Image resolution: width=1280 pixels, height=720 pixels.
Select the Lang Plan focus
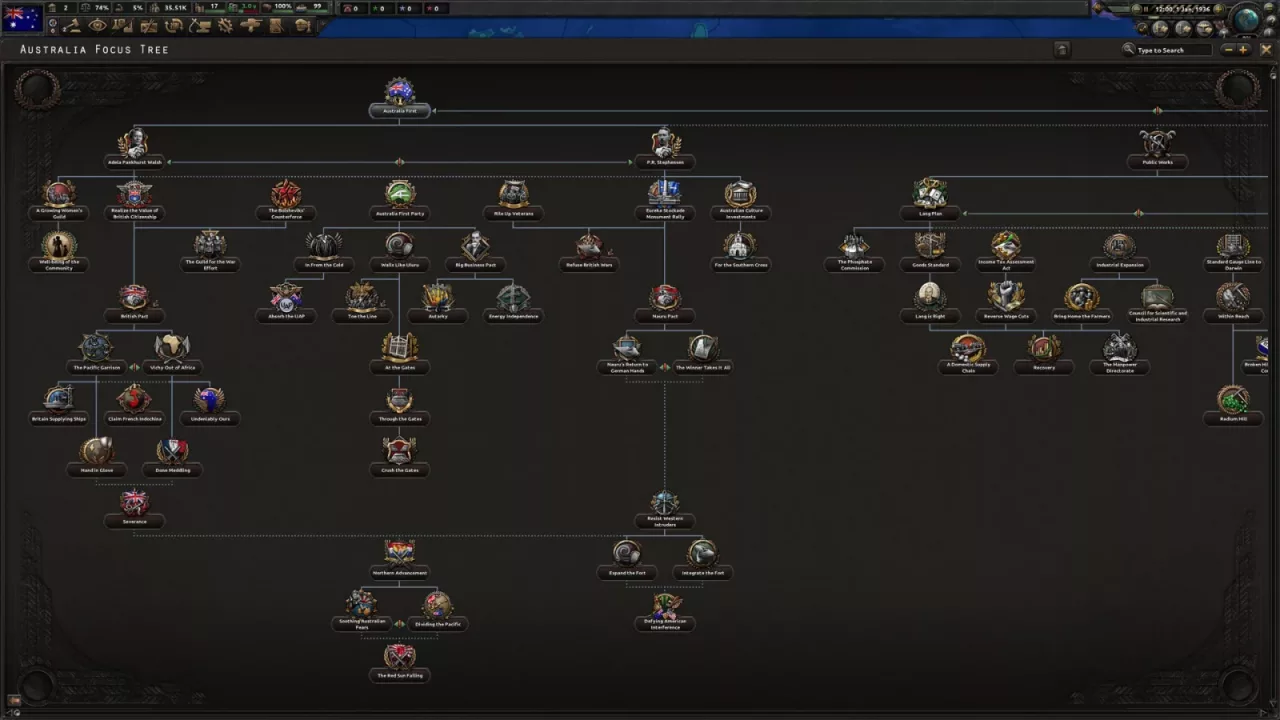coord(930,199)
